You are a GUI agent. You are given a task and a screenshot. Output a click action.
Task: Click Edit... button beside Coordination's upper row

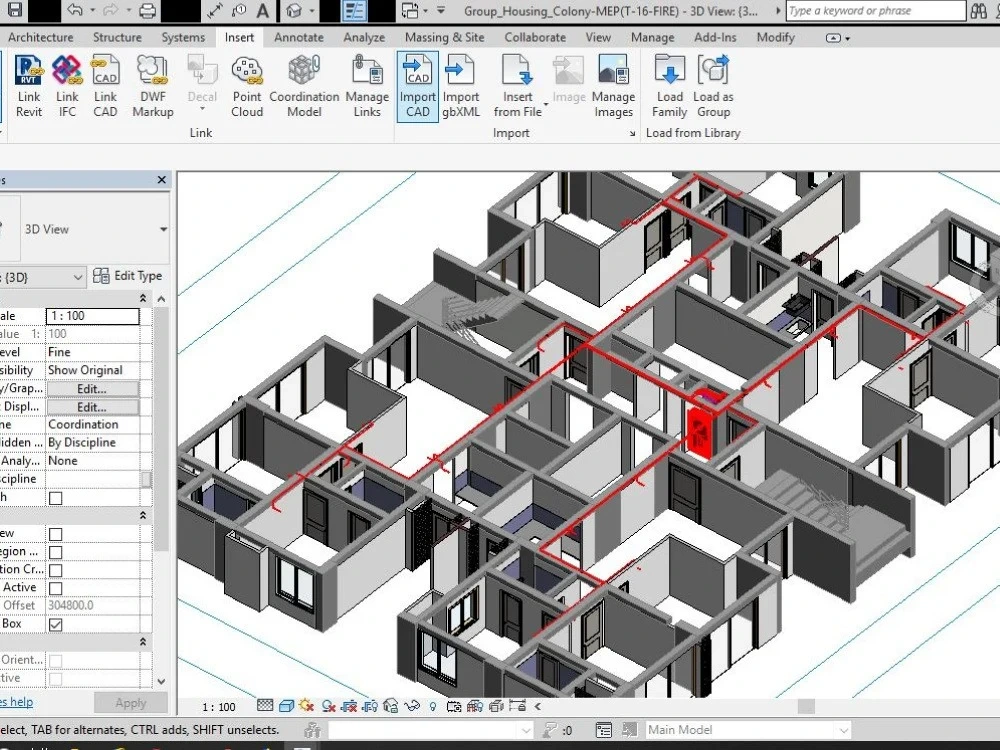(92, 388)
